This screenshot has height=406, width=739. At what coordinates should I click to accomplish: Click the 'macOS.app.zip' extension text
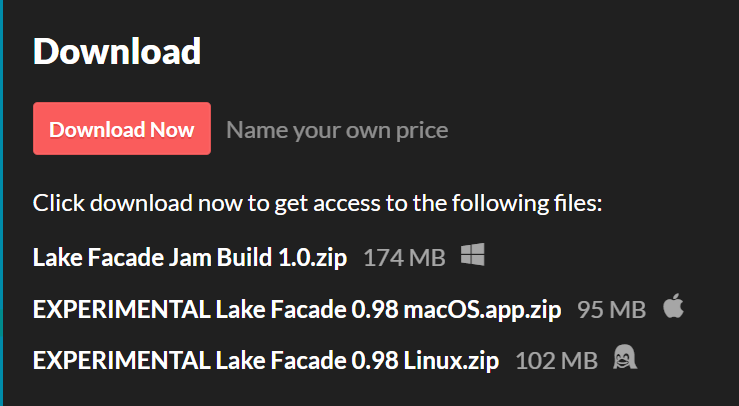482,310
